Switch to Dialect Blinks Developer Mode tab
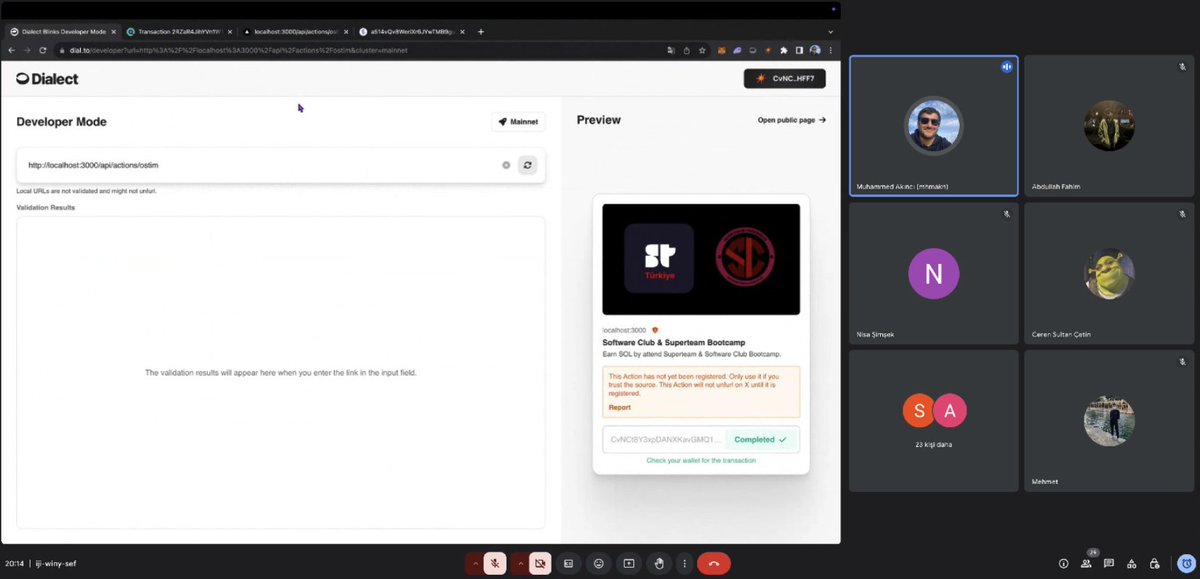 62,31
